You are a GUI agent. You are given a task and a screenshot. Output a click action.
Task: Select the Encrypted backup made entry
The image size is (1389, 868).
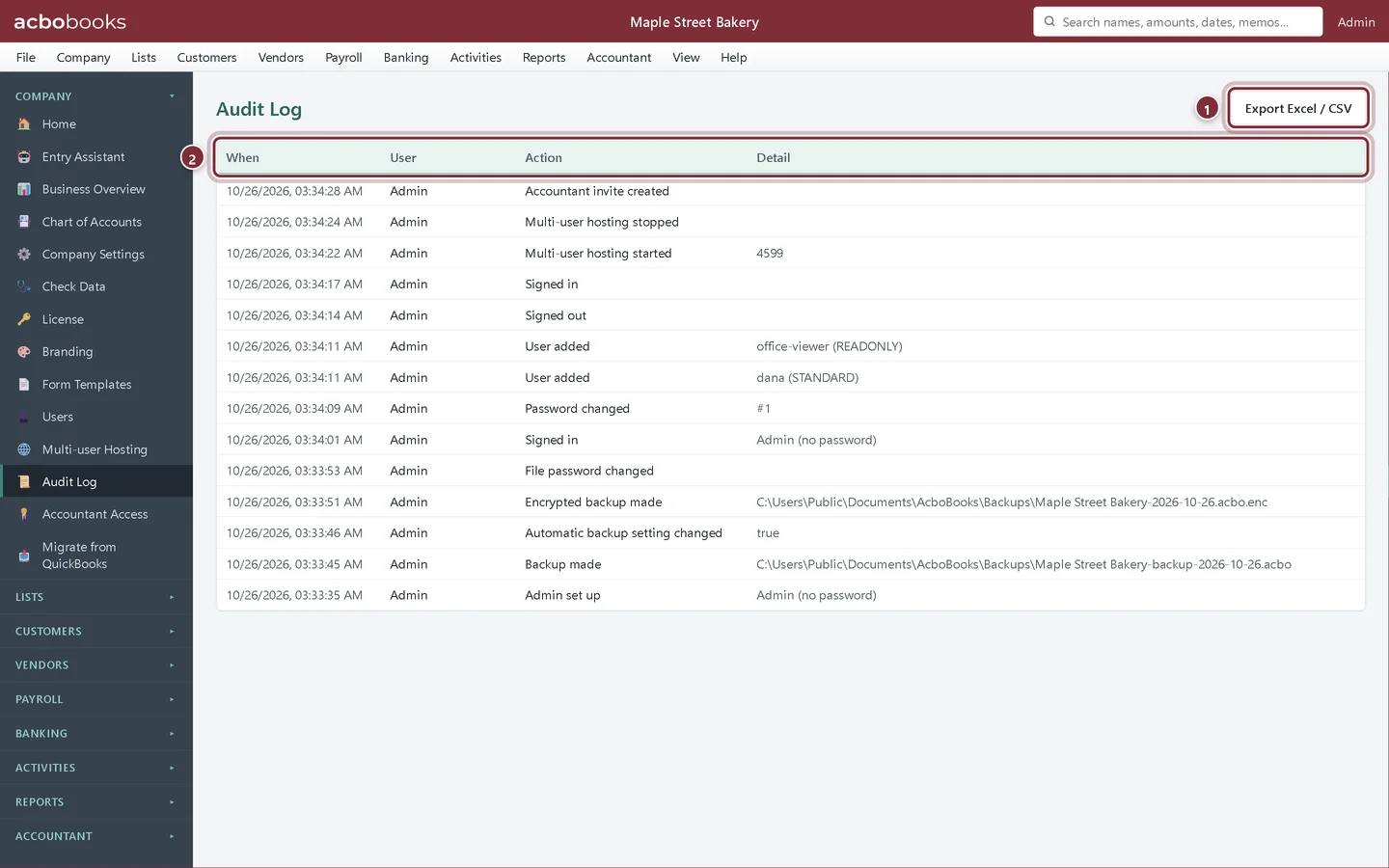tap(791, 502)
